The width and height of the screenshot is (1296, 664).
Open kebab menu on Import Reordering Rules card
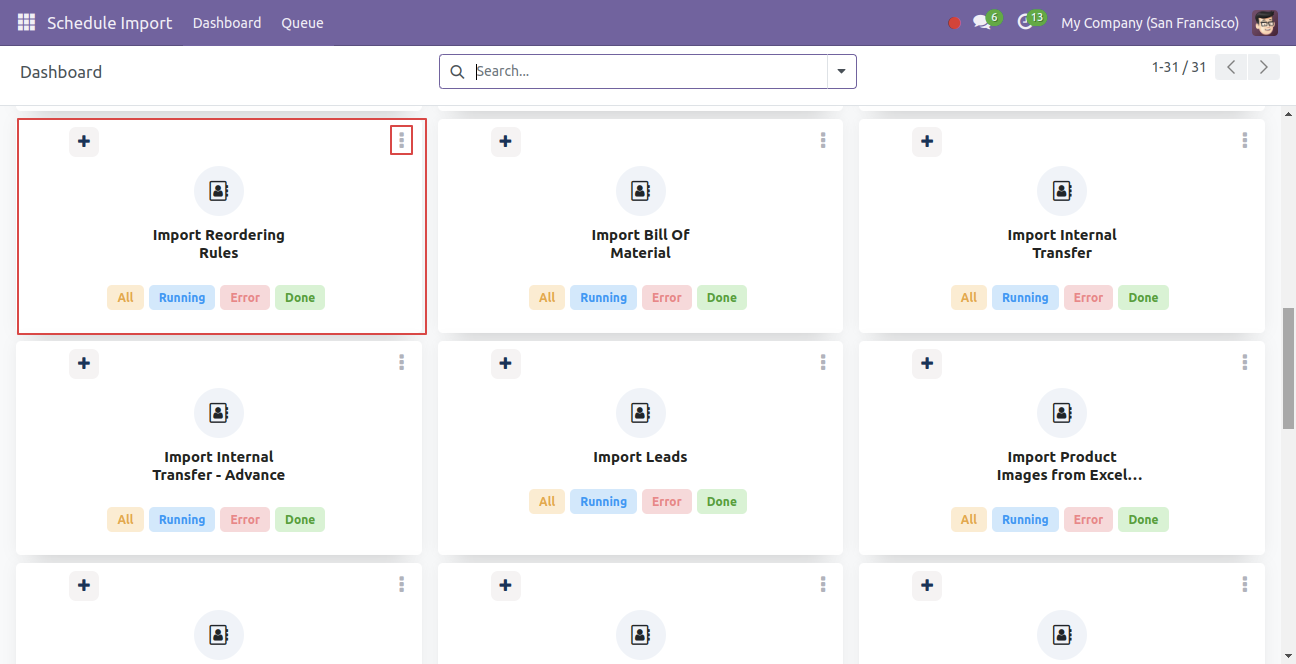tap(402, 141)
